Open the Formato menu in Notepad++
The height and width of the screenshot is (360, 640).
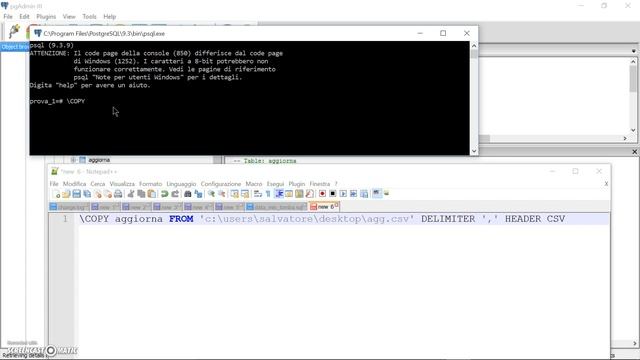click(x=150, y=184)
